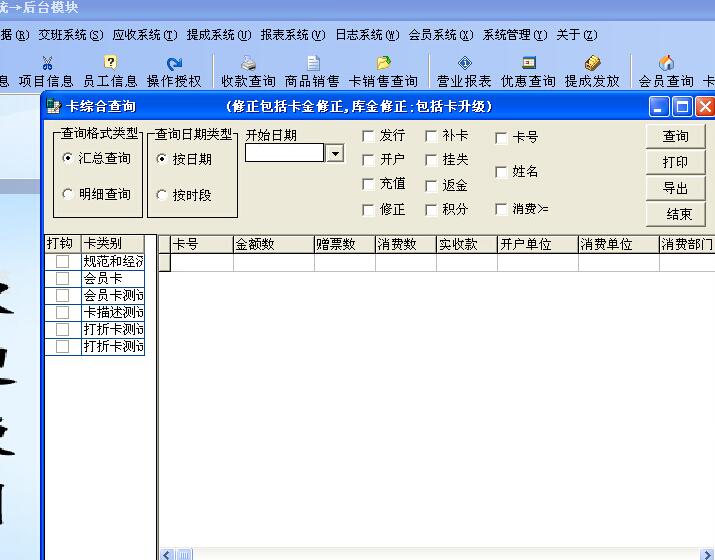Screen dimensions: 715x560
Task: Click the 消费单位 column header
Action: 619,244
